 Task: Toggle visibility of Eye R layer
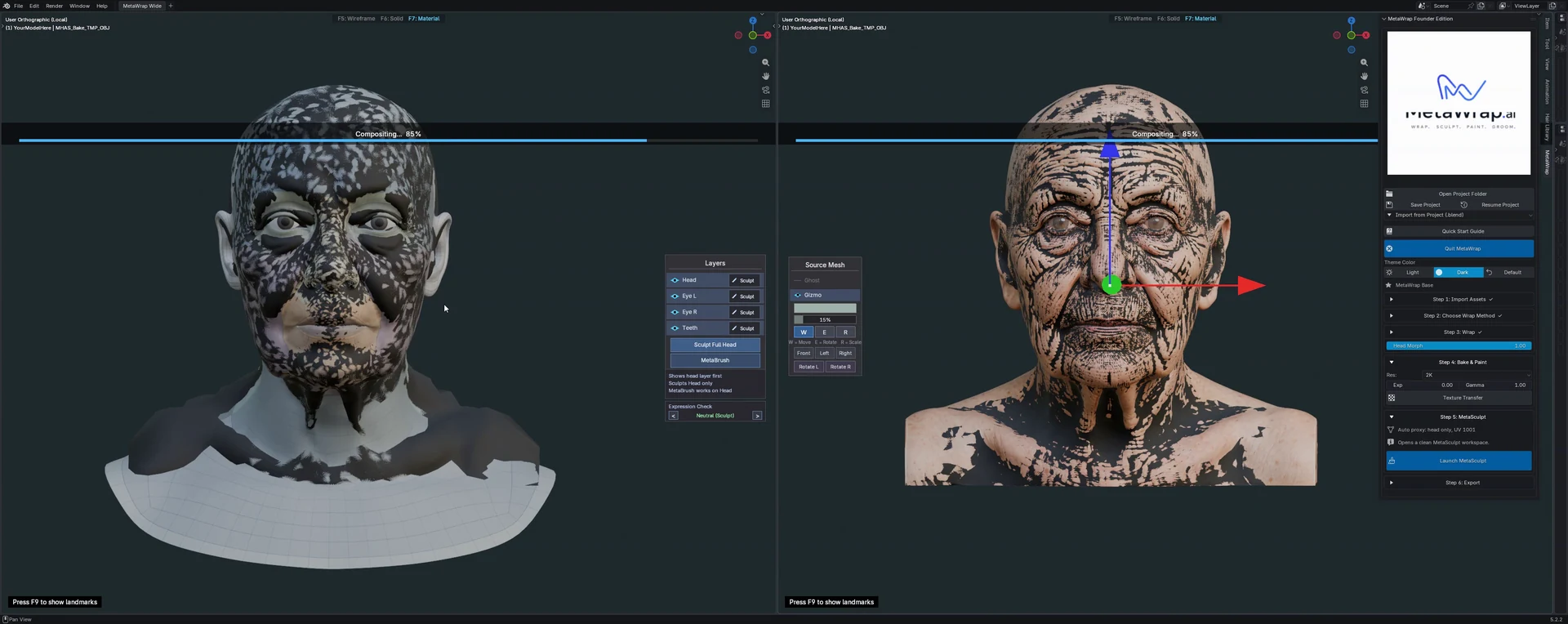point(675,312)
